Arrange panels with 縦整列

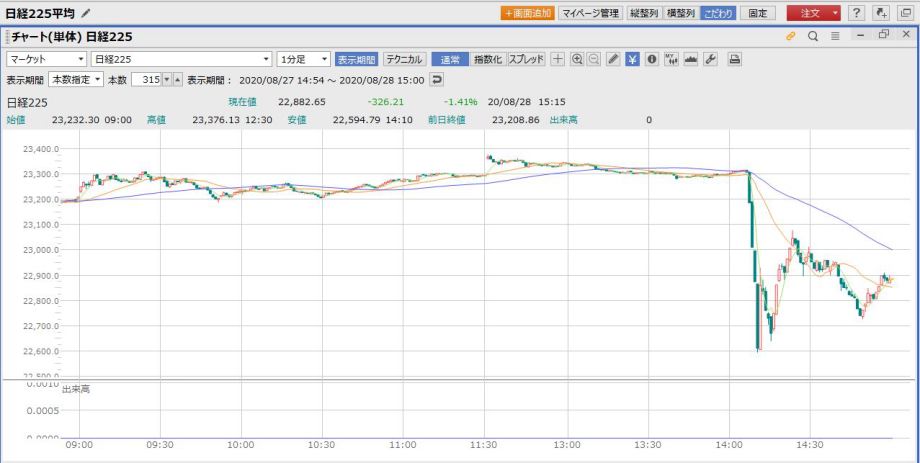(x=644, y=13)
